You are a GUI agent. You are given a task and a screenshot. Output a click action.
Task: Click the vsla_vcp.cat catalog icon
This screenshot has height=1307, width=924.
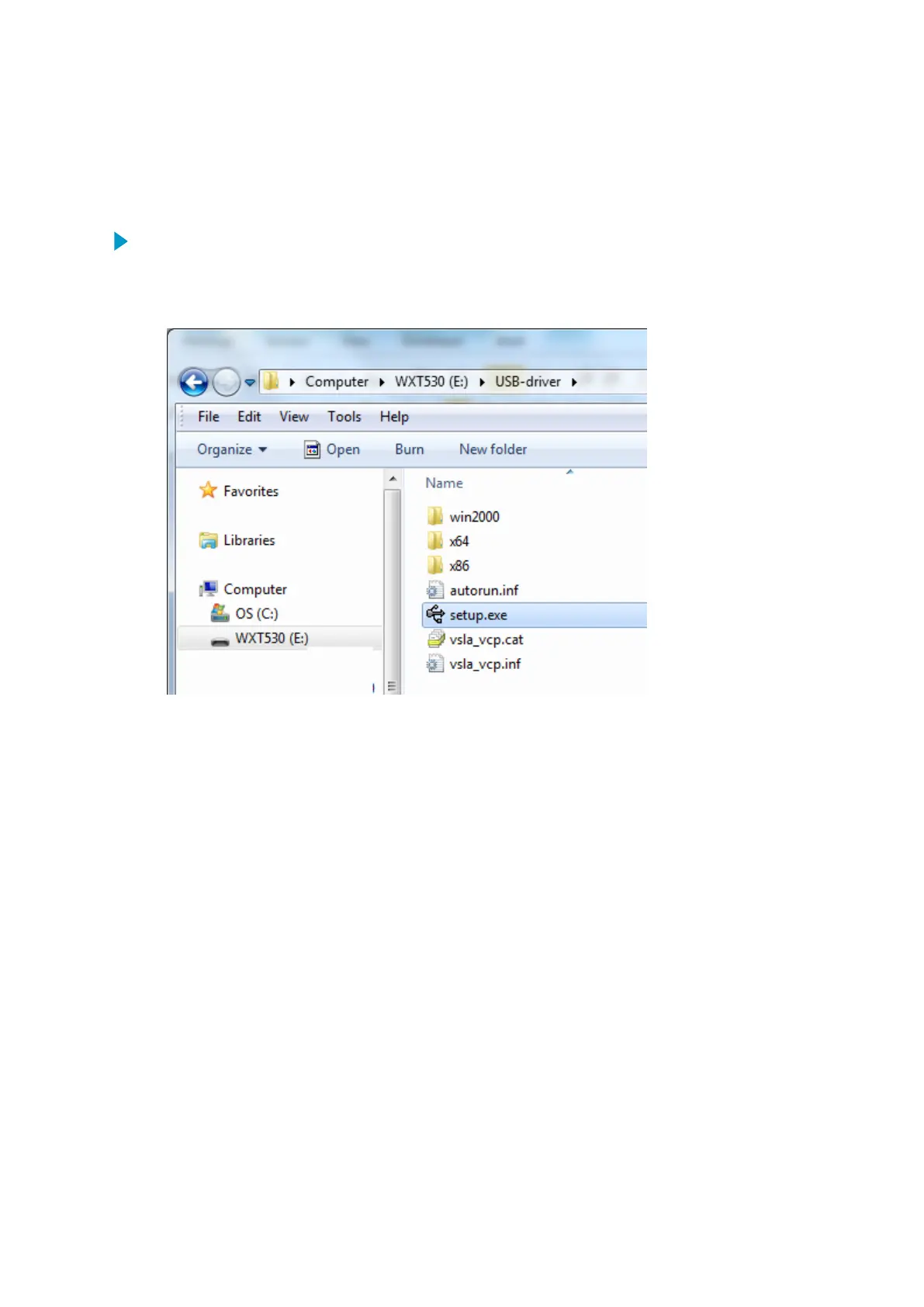pyautogui.click(x=435, y=640)
